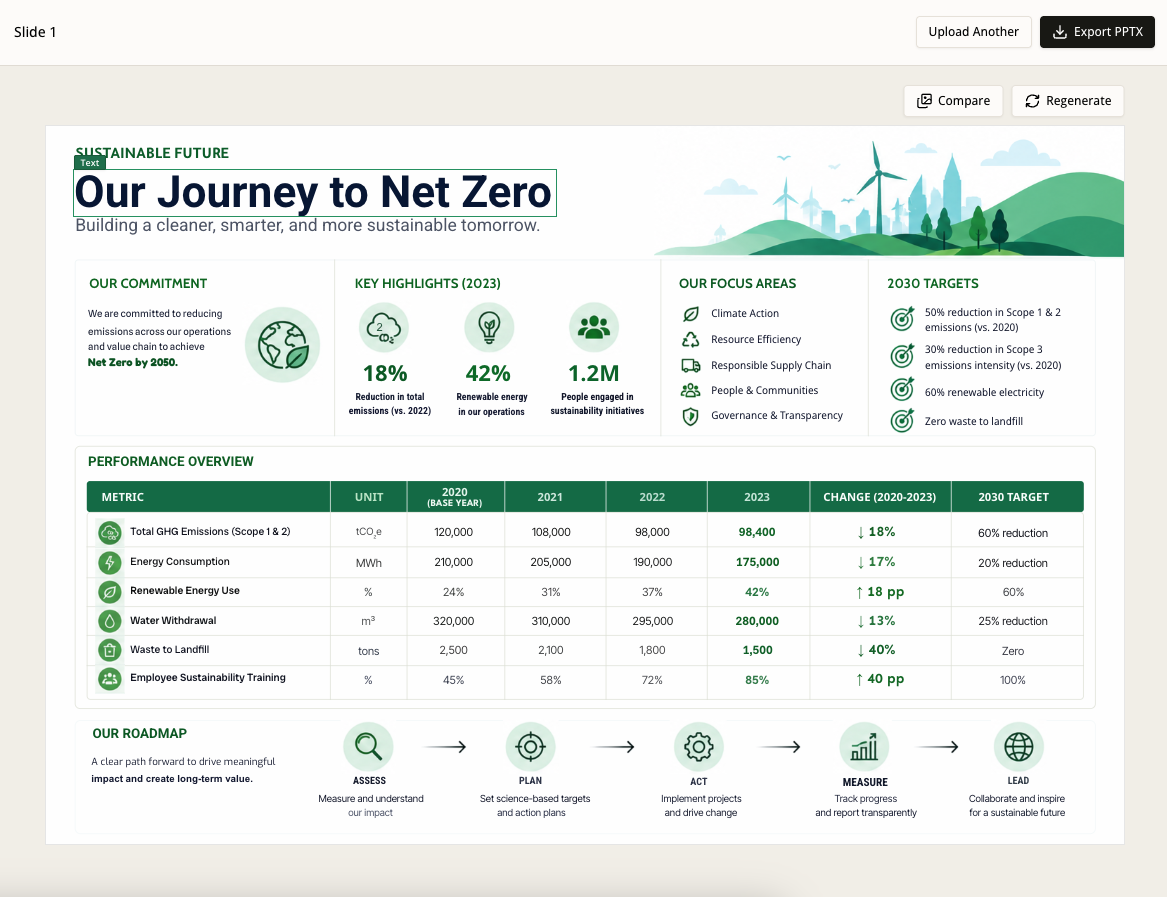Click the recycle icon beside Resource Efficiency
This screenshot has height=897, width=1167.
(691, 339)
